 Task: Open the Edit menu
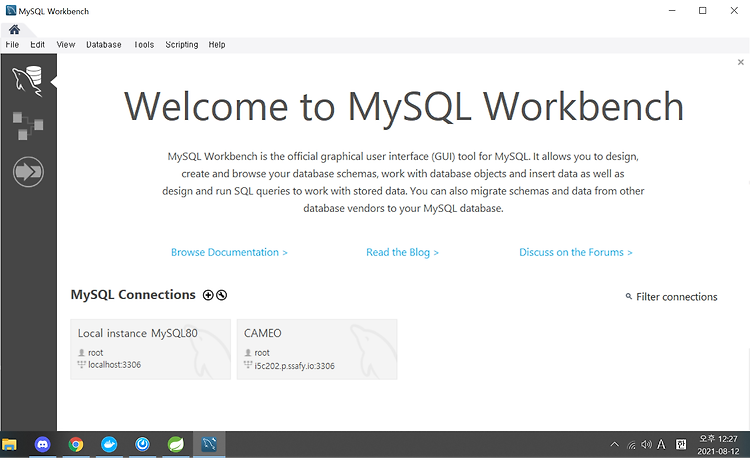click(37, 44)
